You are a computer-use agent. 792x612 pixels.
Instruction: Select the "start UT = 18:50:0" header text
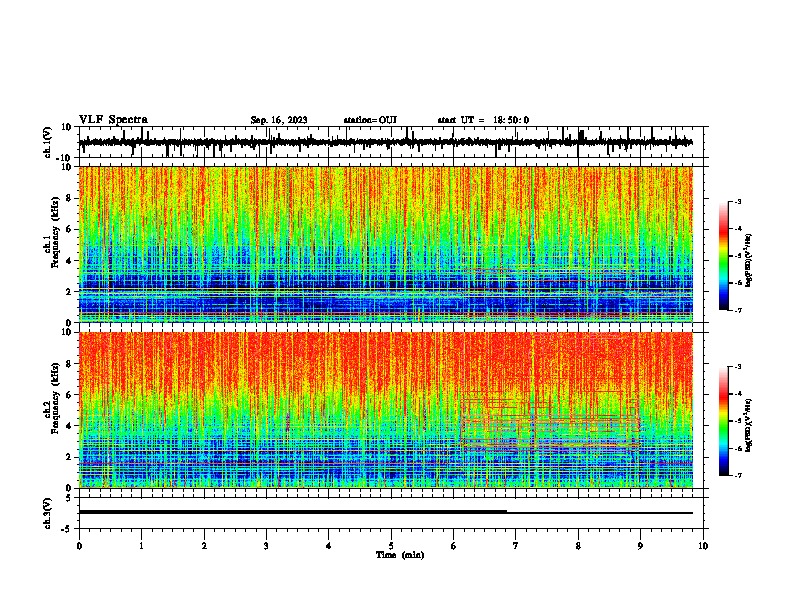click(483, 120)
